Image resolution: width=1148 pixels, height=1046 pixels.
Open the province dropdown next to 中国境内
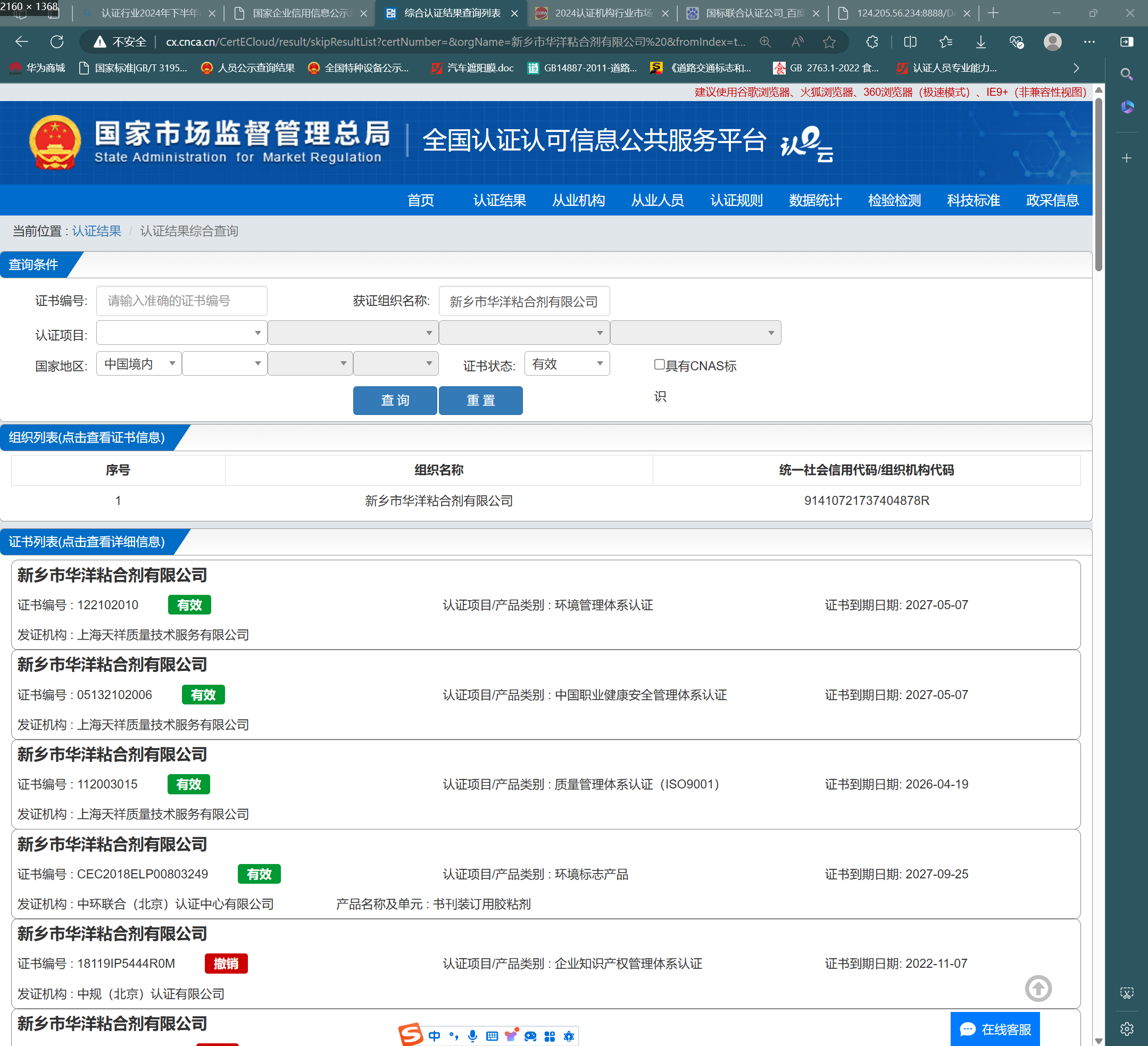(x=224, y=364)
